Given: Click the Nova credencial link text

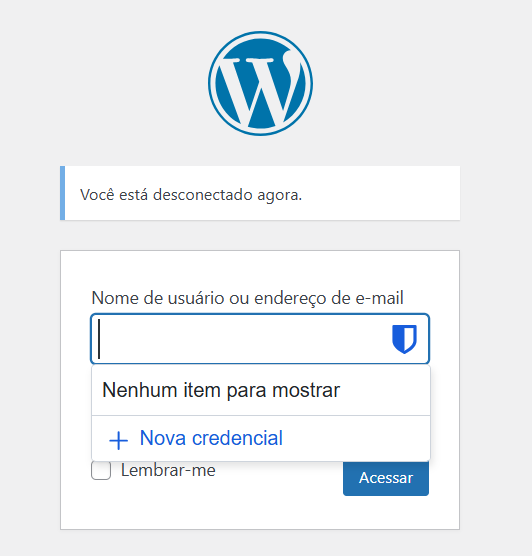Looking at the screenshot, I should [x=211, y=438].
